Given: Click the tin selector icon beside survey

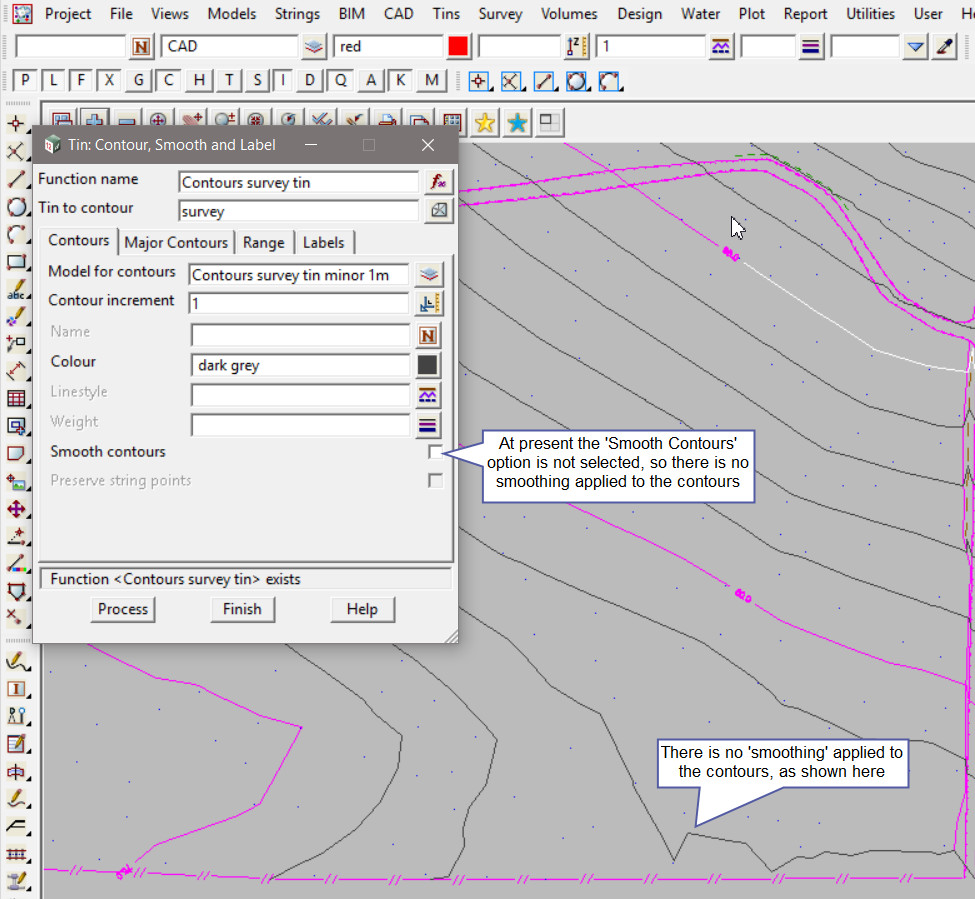Looking at the screenshot, I should tap(437, 211).
